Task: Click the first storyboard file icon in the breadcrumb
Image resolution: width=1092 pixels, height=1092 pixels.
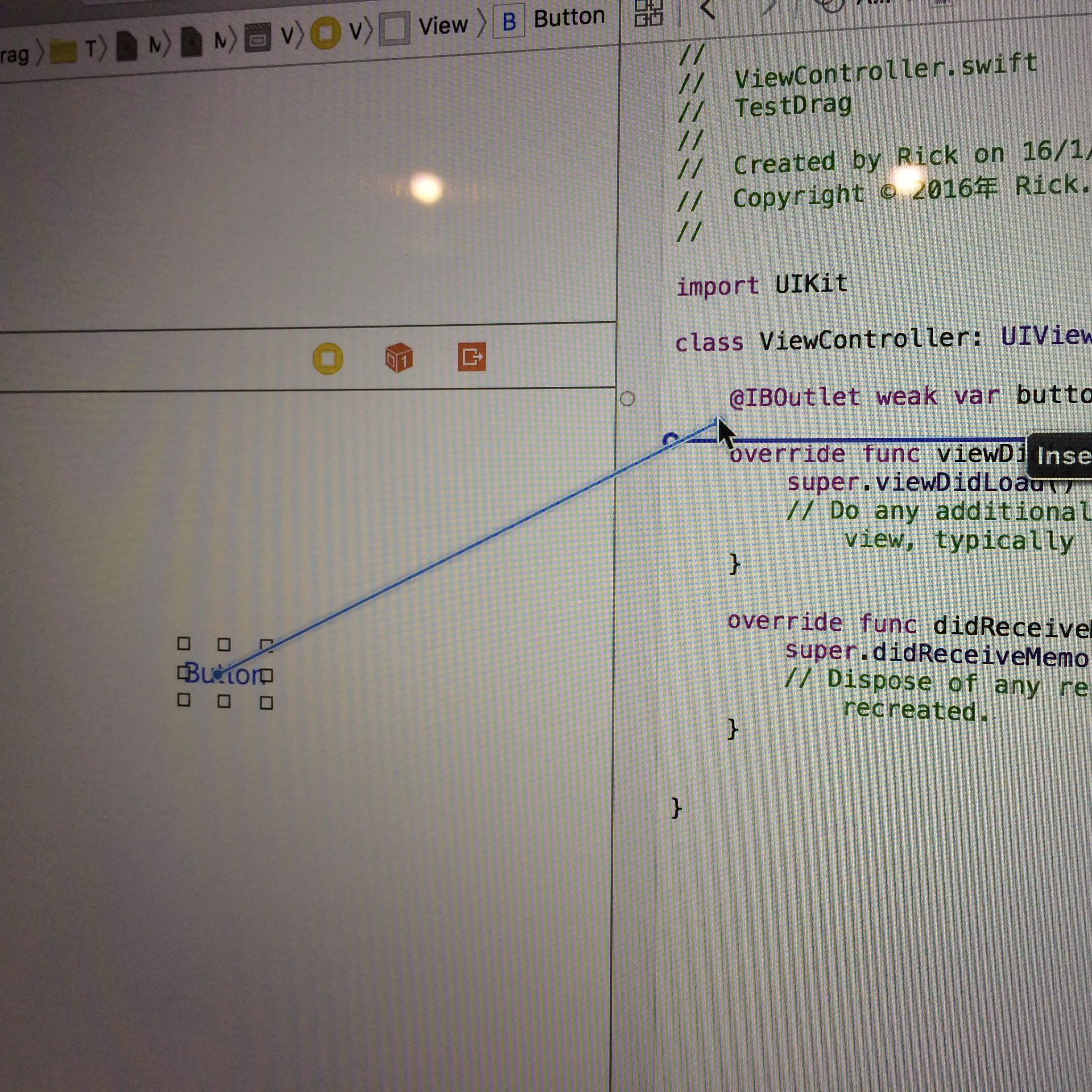Action: click(x=127, y=47)
